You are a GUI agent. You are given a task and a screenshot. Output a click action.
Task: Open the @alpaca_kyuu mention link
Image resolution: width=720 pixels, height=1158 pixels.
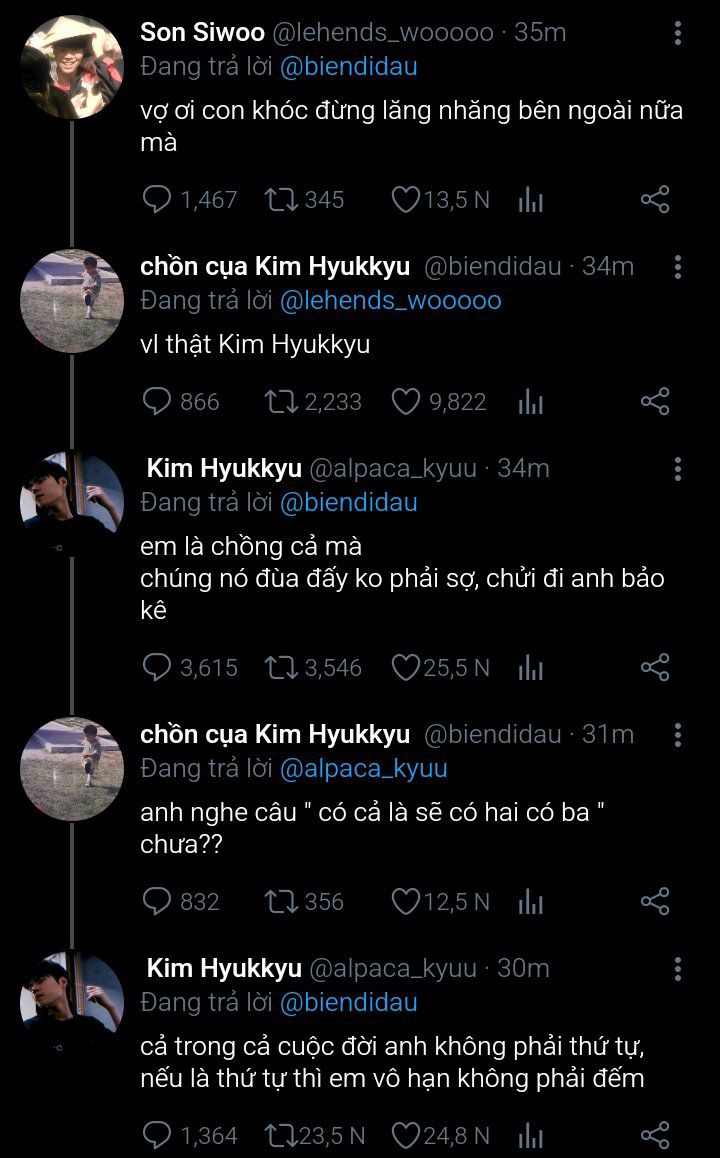pos(363,768)
